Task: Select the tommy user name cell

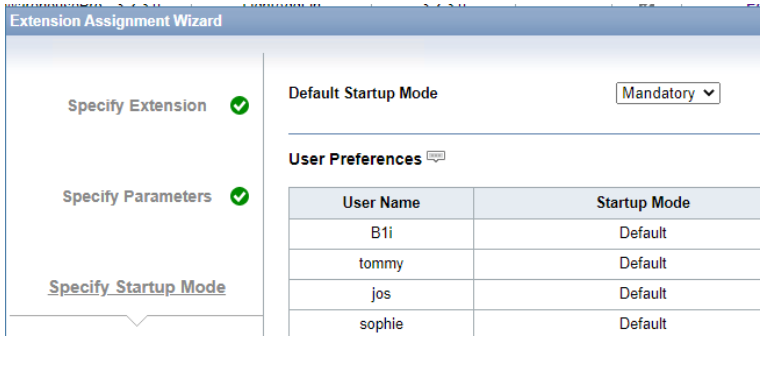Action: (x=381, y=264)
